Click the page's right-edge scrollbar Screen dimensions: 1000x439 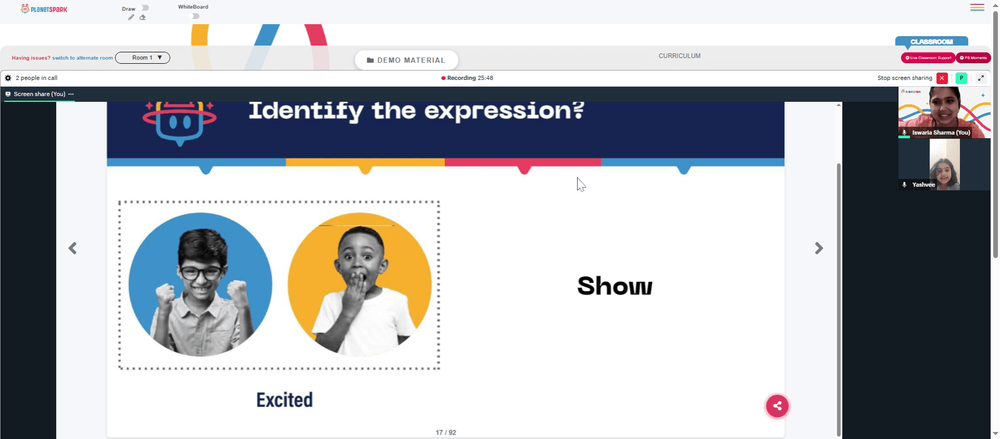995,134
